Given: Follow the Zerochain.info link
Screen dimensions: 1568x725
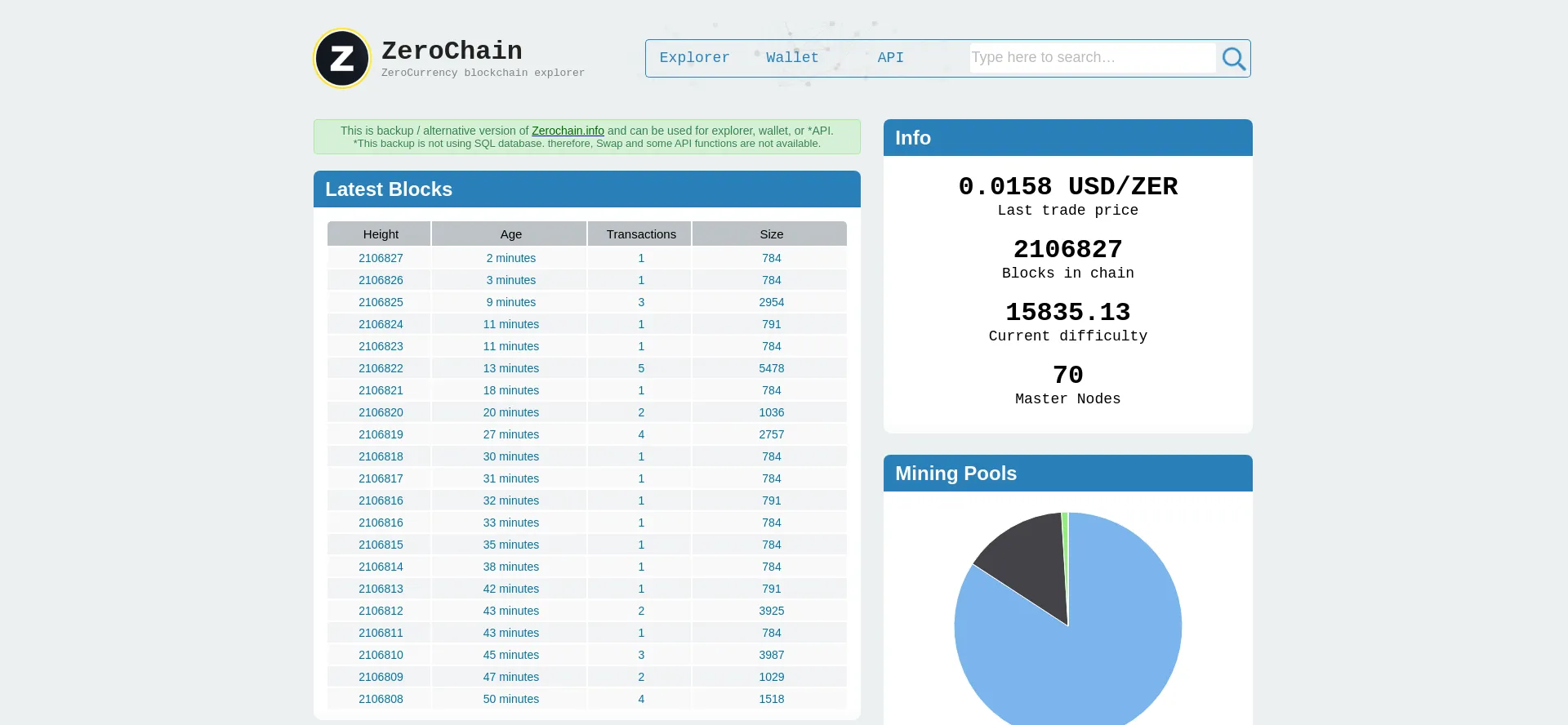Looking at the screenshot, I should (568, 131).
